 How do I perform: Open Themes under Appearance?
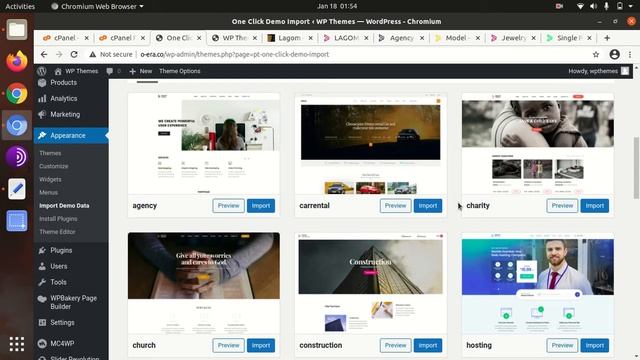pyautogui.click(x=50, y=153)
